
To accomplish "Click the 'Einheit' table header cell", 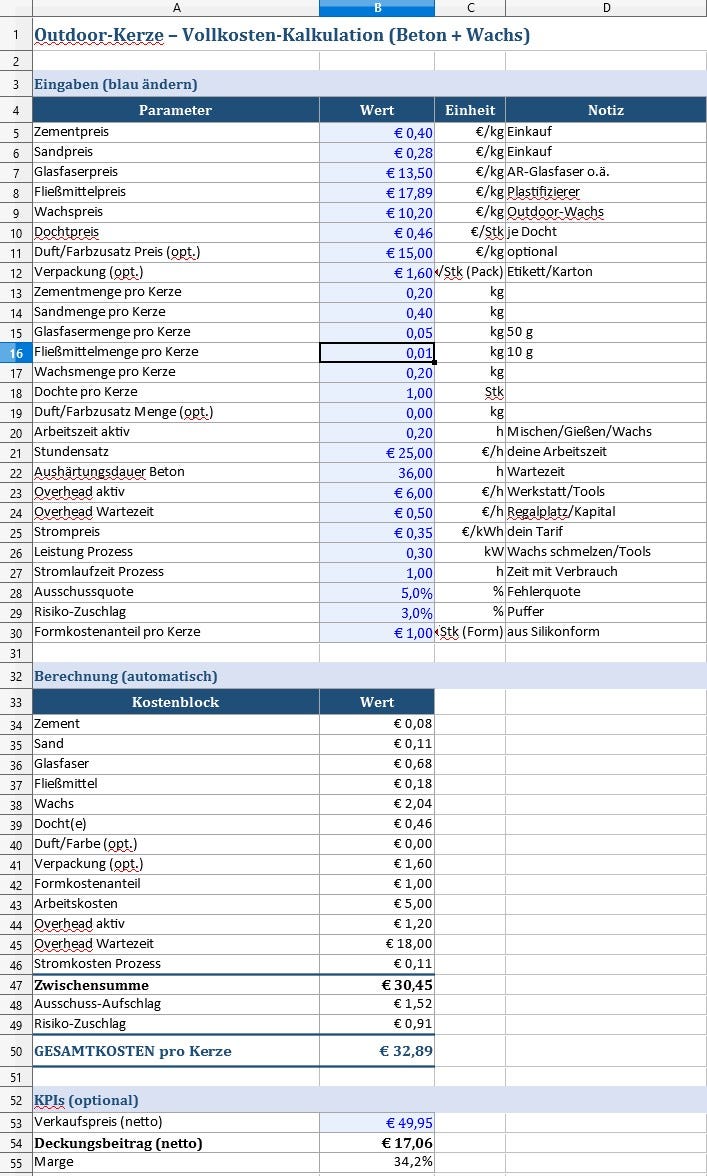I will pos(470,110).
